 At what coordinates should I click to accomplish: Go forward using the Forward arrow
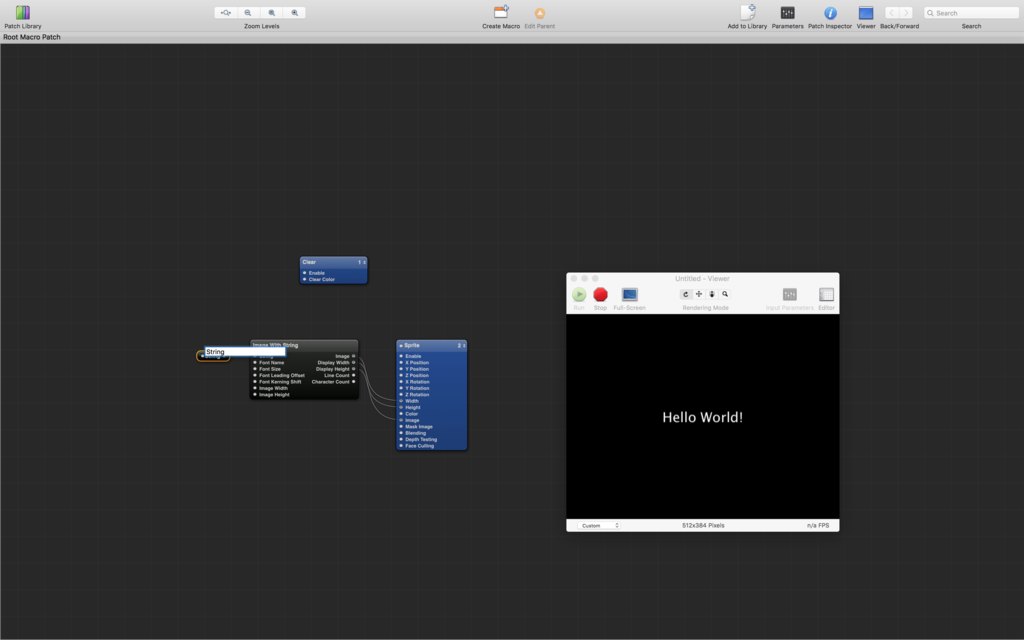906,12
